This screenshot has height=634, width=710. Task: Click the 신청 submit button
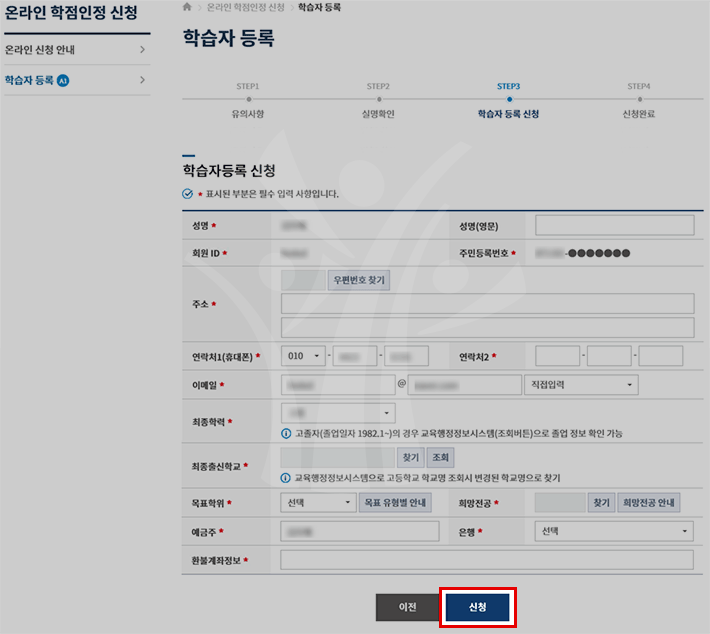pos(477,607)
